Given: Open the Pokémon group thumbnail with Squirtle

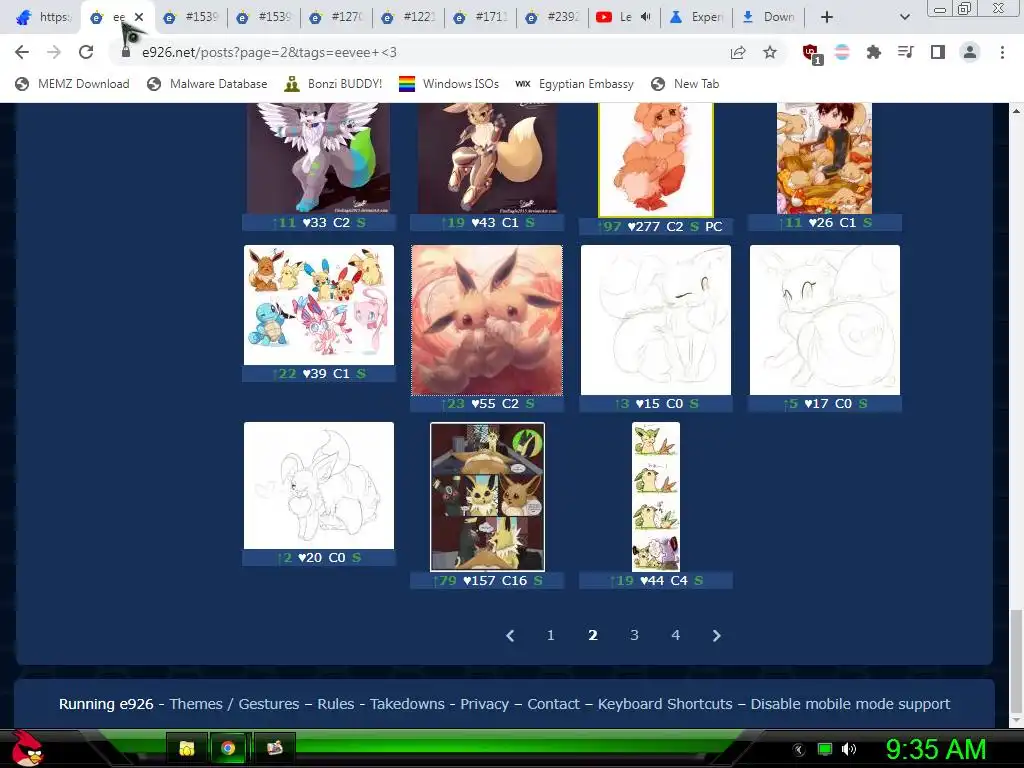Looking at the screenshot, I should [319, 305].
